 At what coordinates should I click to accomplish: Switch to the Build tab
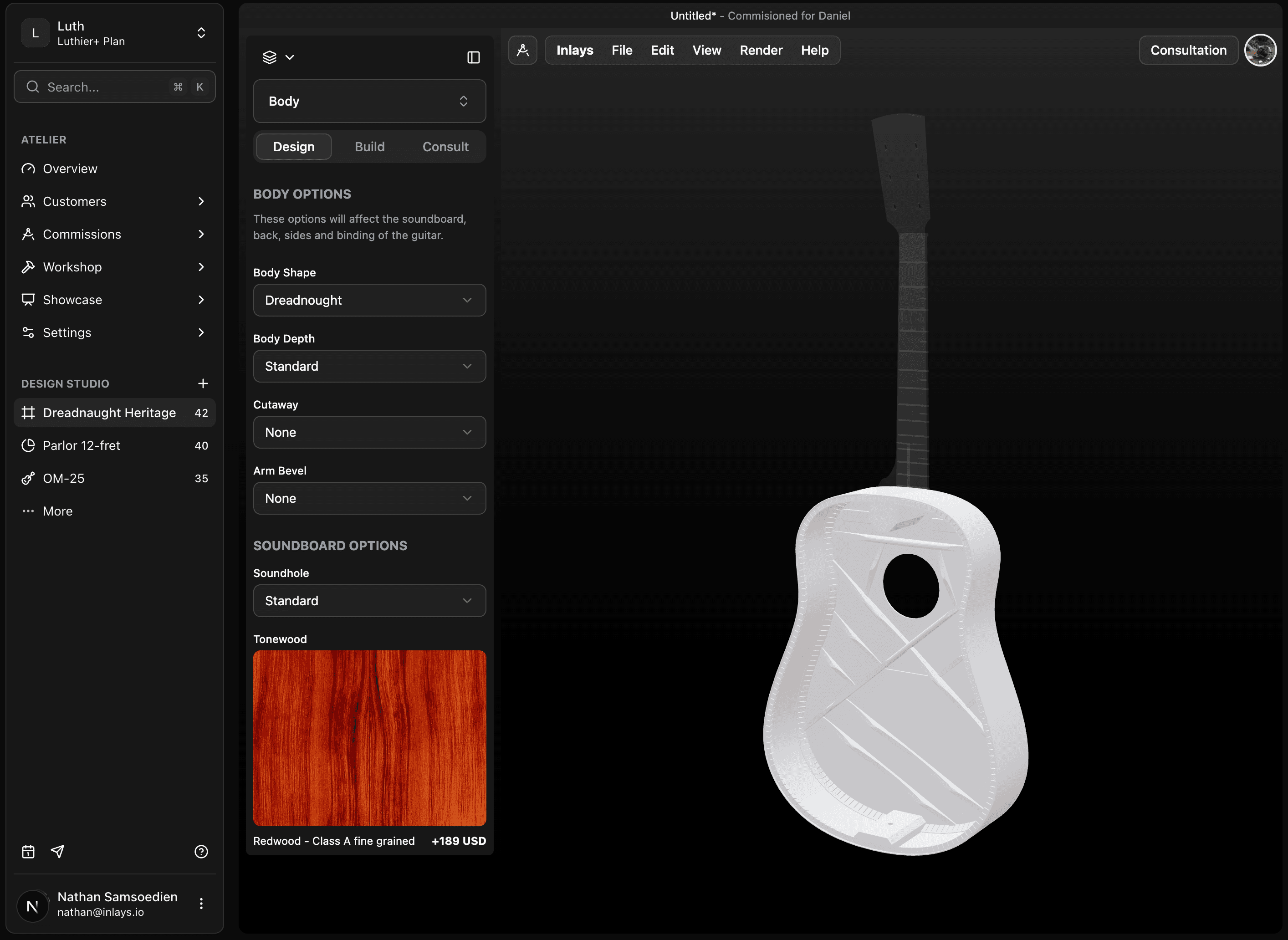[x=369, y=147]
